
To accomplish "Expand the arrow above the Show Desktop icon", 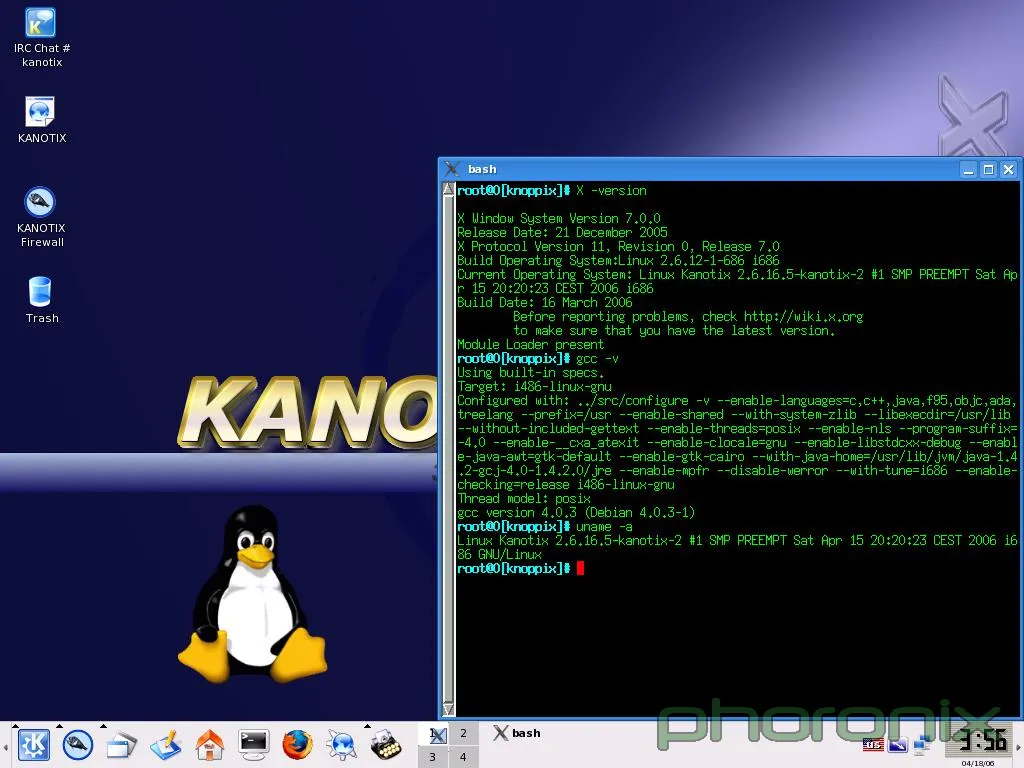I will point(103,726).
